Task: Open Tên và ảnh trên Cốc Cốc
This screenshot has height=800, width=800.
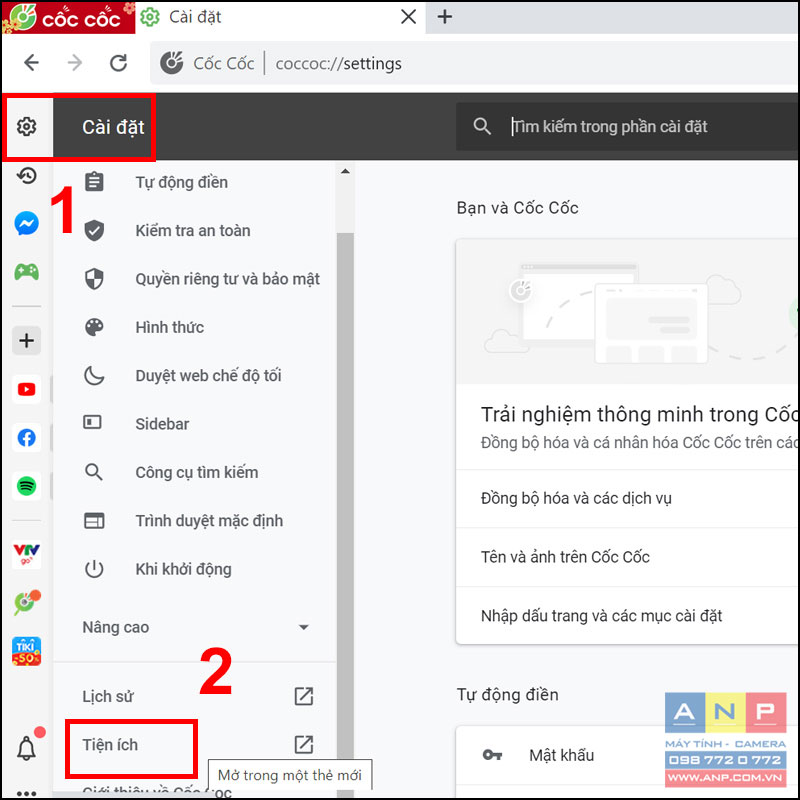Action: point(628,557)
